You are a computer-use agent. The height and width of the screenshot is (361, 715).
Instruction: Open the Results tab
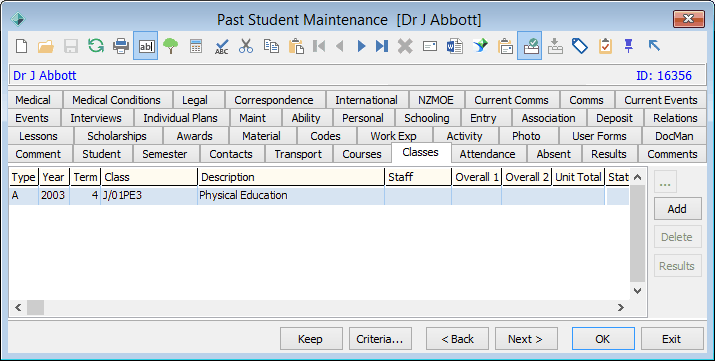pyautogui.click(x=609, y=154)
